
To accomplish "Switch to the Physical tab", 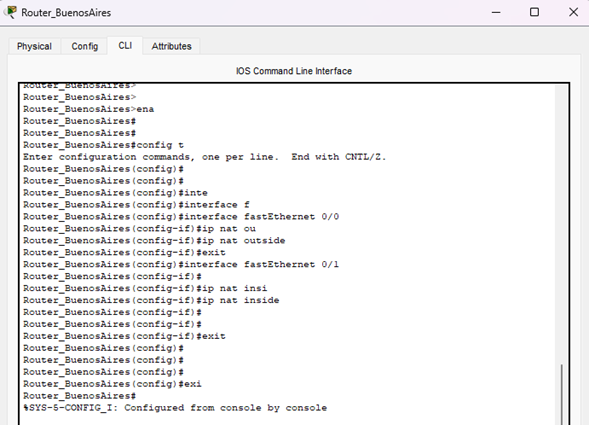I will [x=34, y=46].
